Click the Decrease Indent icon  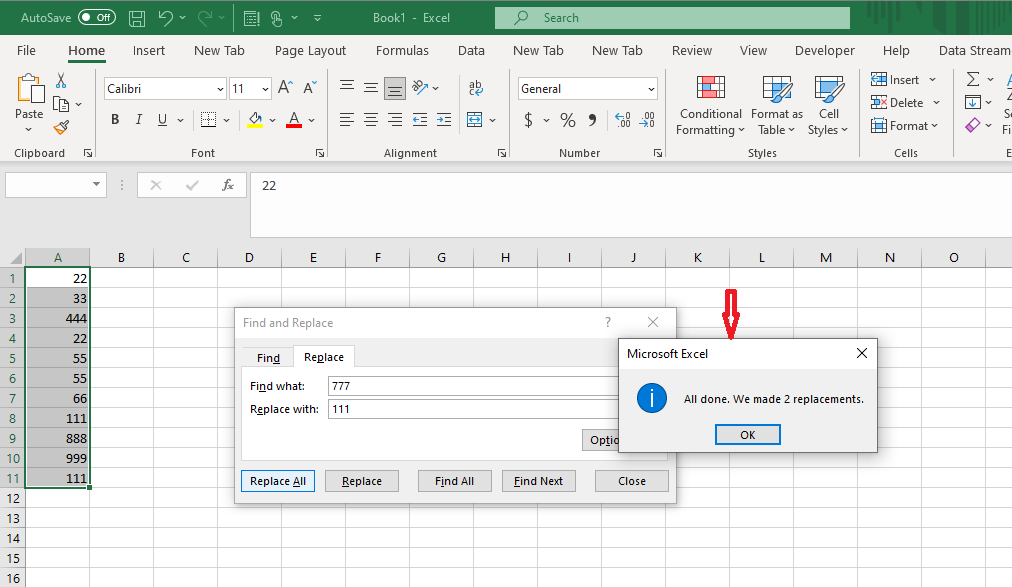click(420, 119)
